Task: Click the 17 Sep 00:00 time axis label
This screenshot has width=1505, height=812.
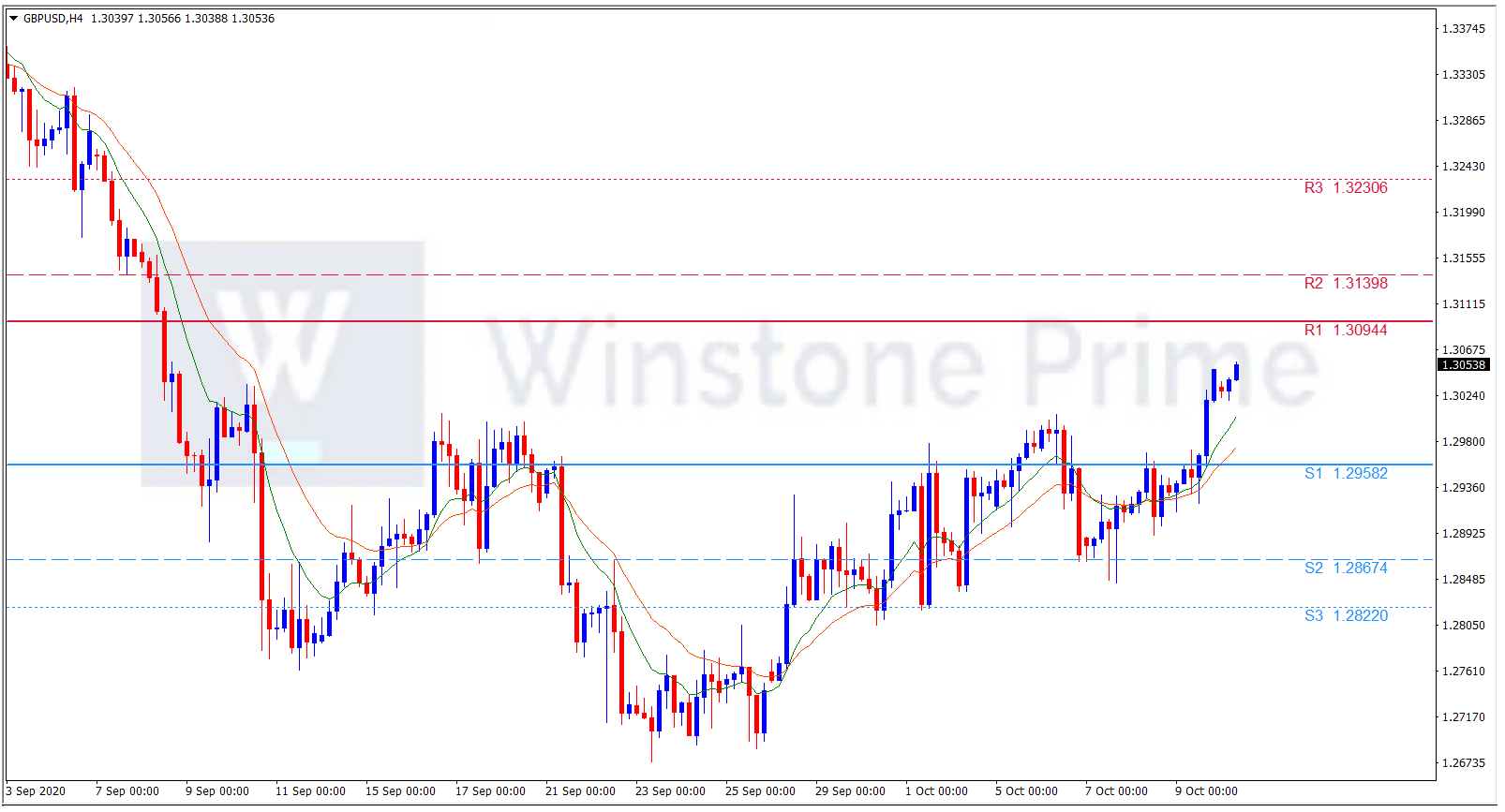Action: [x=490, y=791]
